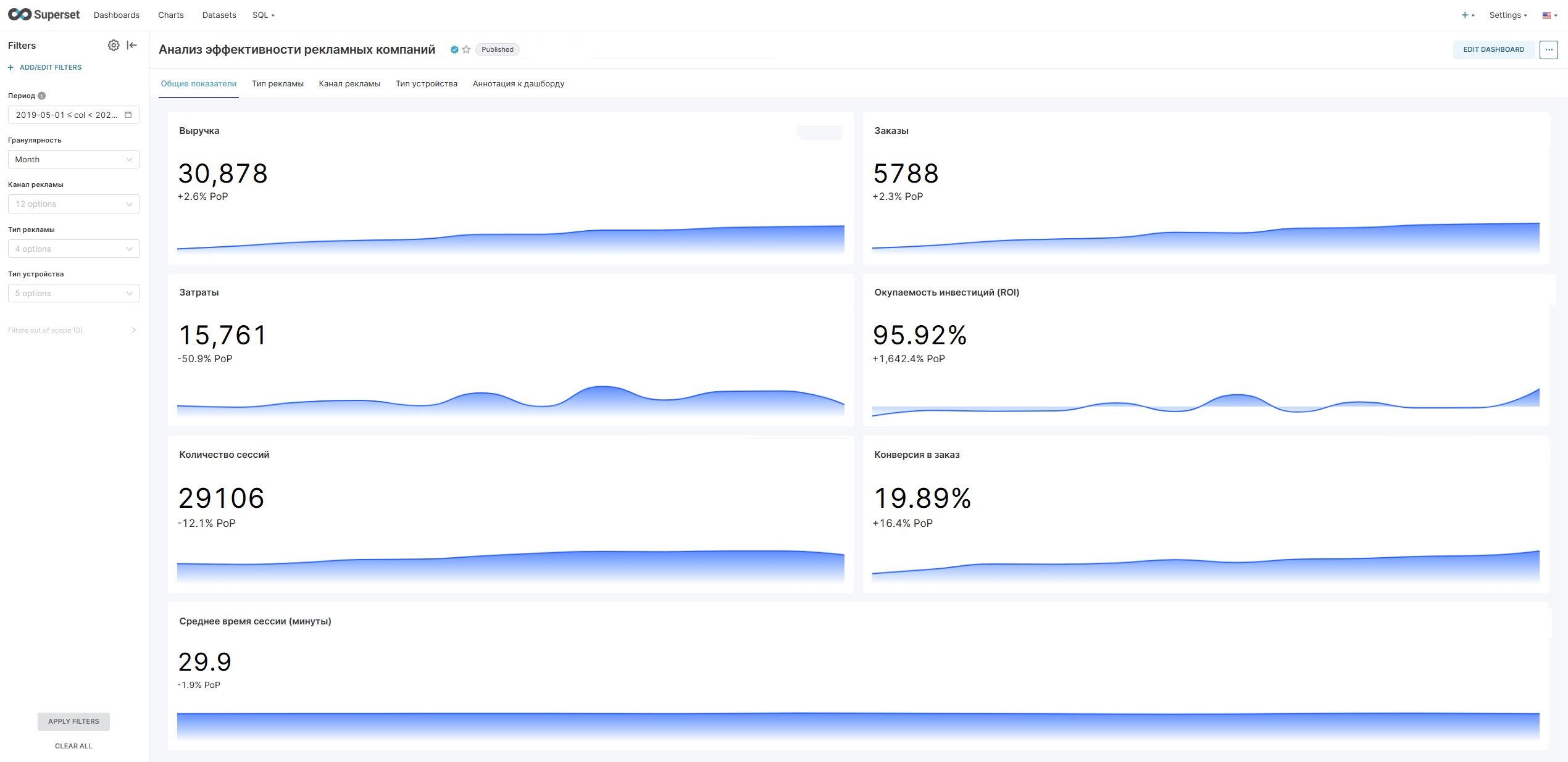The height and width of the screenshot is (762, 1568).
Task: Open the Аннотация к дашборду tab
Action: pyautogui.click(x=519, y=84)
